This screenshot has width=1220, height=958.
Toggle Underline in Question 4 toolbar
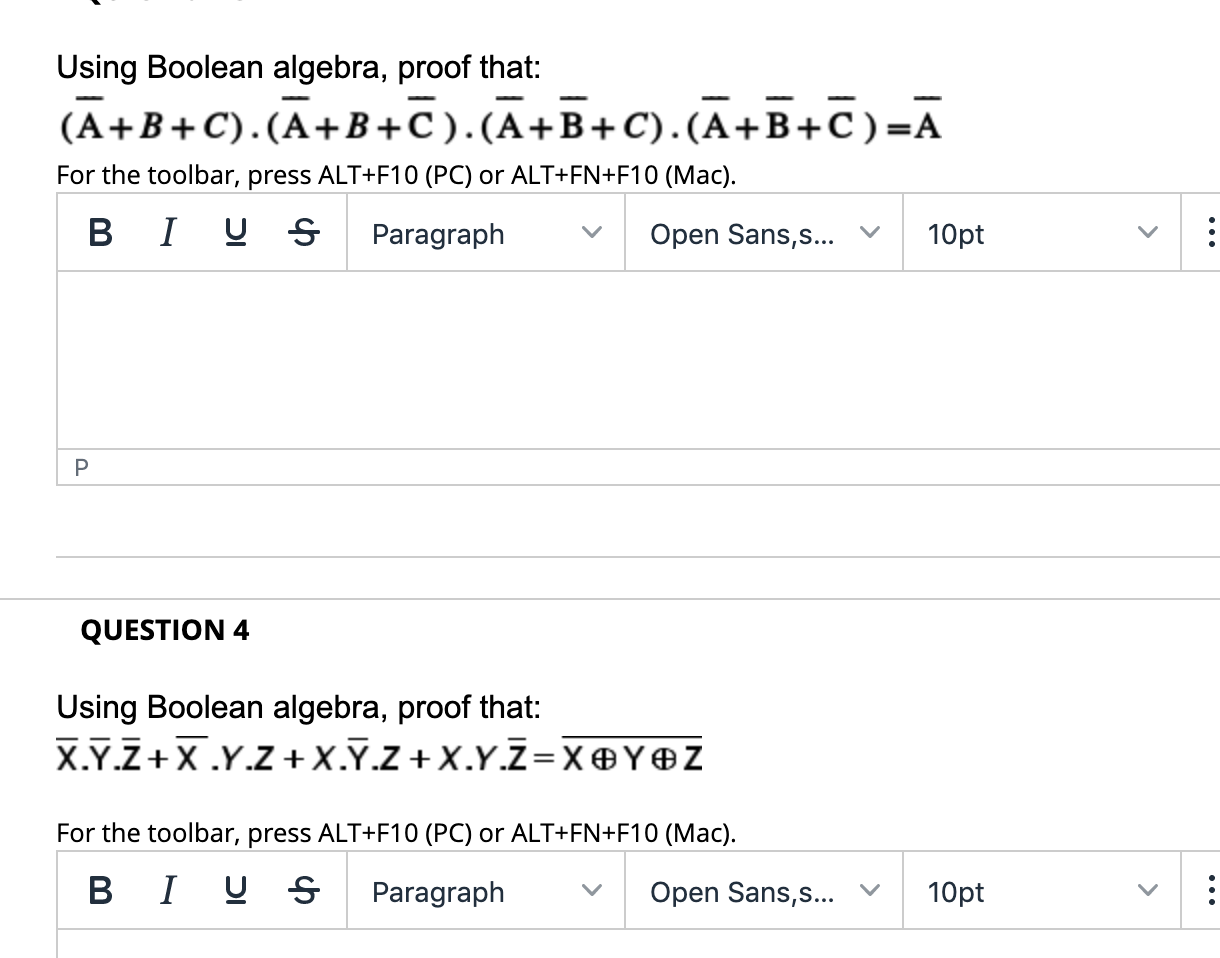click(x=235, y=891)
